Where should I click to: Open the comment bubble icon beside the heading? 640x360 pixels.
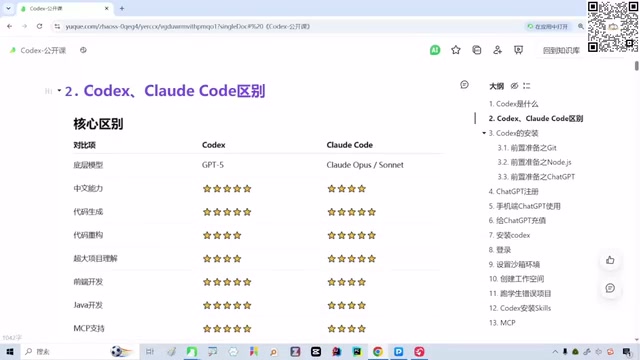click(x=464, y=84)
